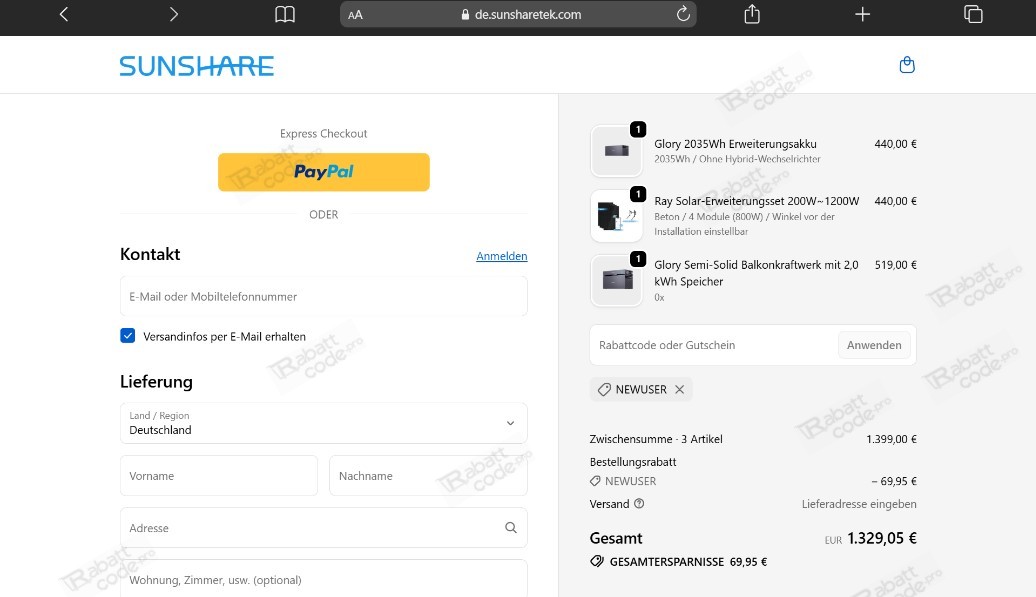Click the Nachname input field
Viewport: 1036px width, 597px height.
(428, 475)
